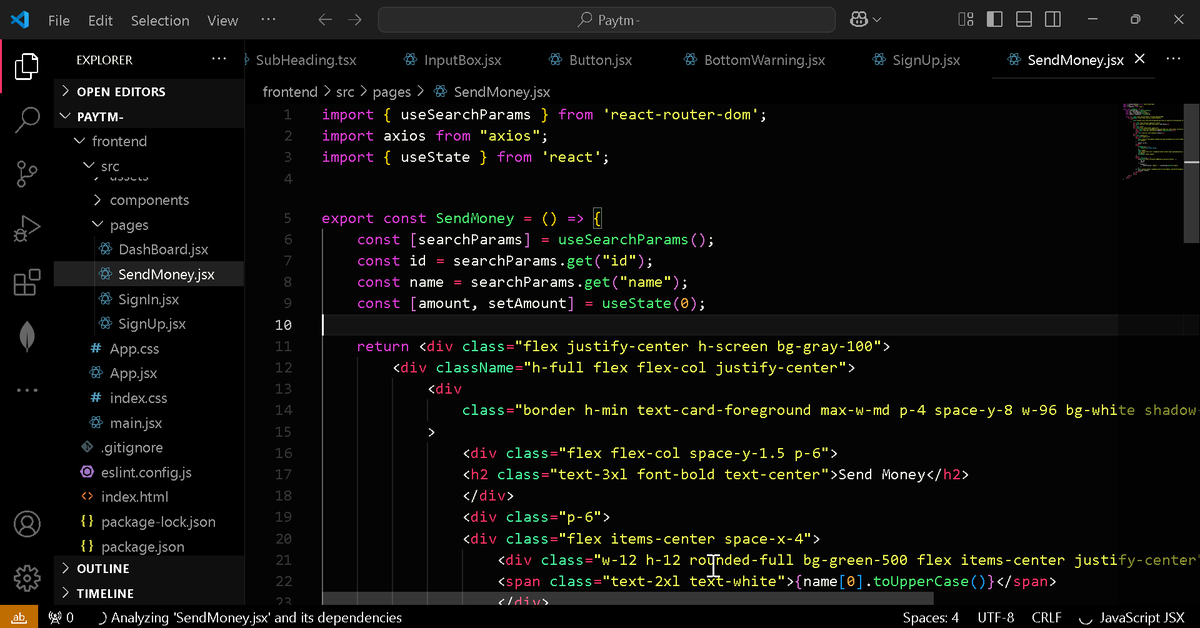Show more menus via title bar ellipsis

pos(268,20)
